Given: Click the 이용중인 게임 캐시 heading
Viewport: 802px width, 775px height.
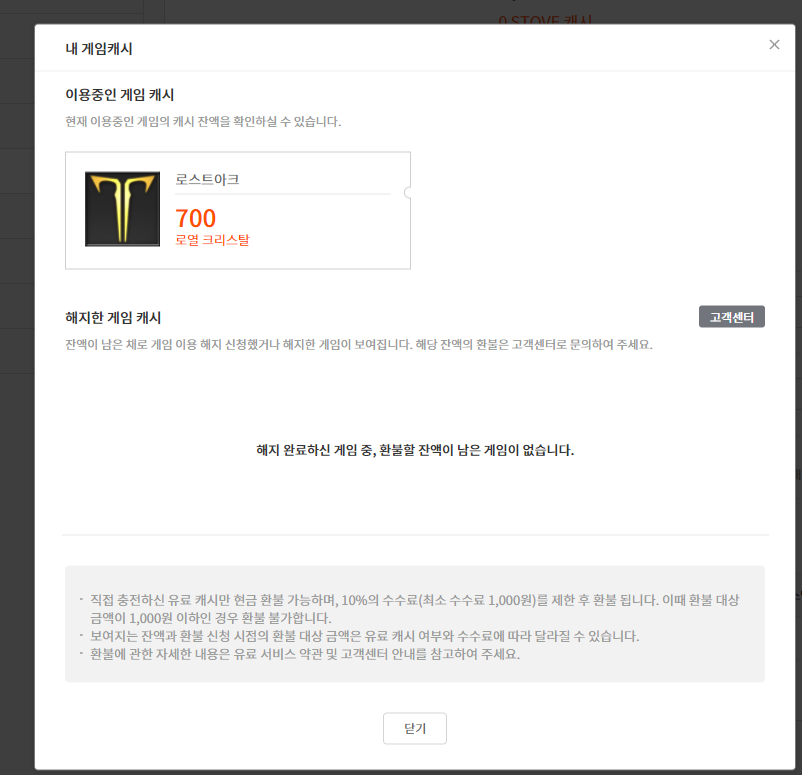Looking at the screenshot, I should pos(120,95).
